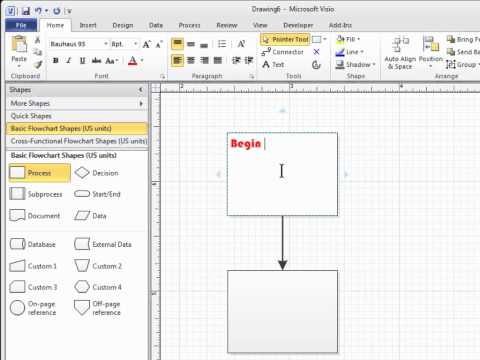This screenshot has width=480, height=360.
Task: Click the Increase Indent icon
Action: pyautogui.click(x=249, y=60)
